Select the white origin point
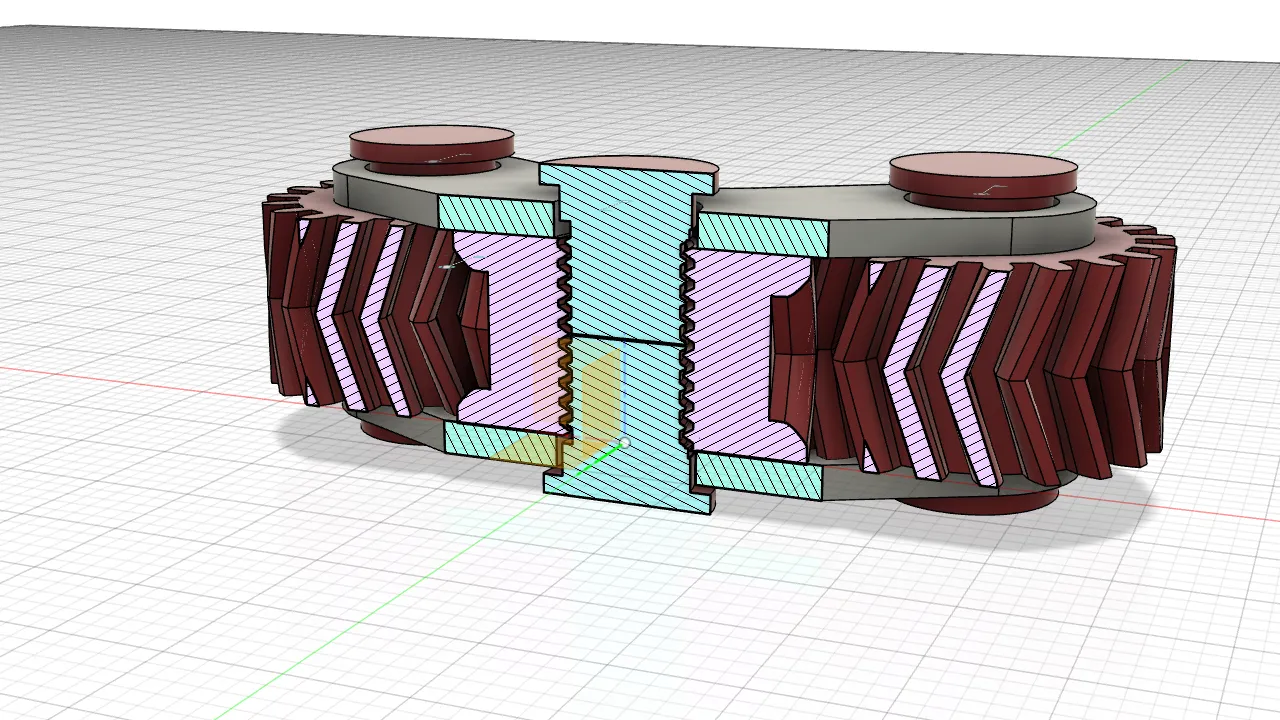This screenshot has width=1280, height=720. tap(624, 442)
